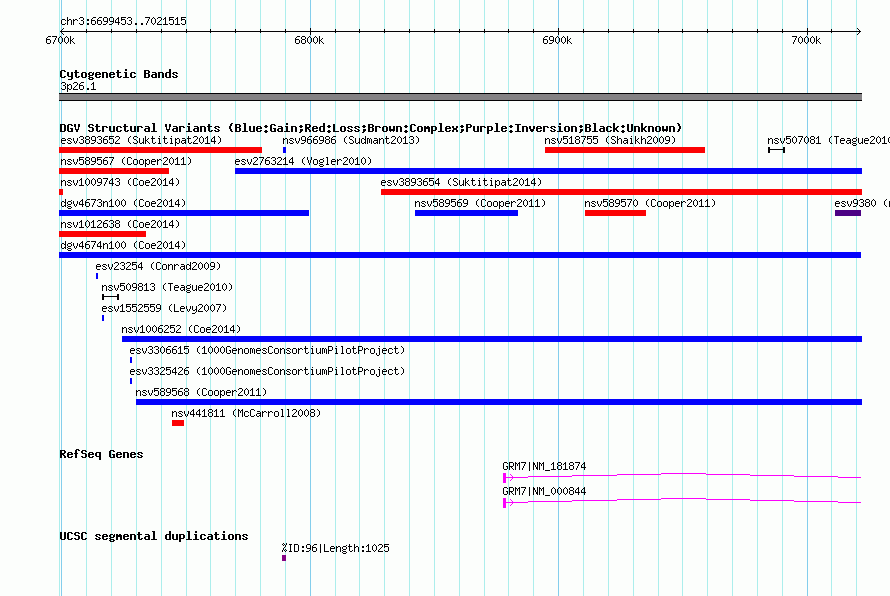Click the esv23254 (Conrad2009) label
This screenshot has height=596, width=890.
(x=158, y=266)
